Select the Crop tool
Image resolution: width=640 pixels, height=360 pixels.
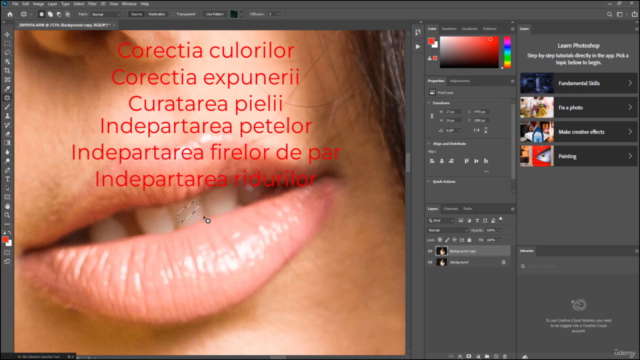click(x=7, y=71)
